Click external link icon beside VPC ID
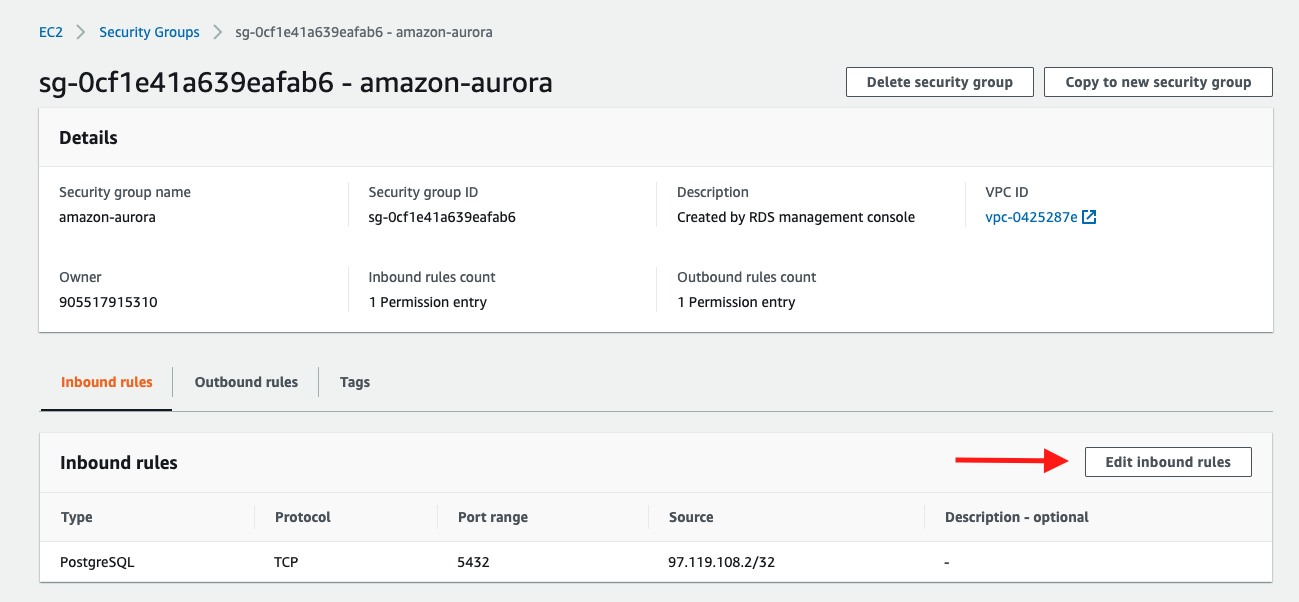 click(x=1090, y=217)
